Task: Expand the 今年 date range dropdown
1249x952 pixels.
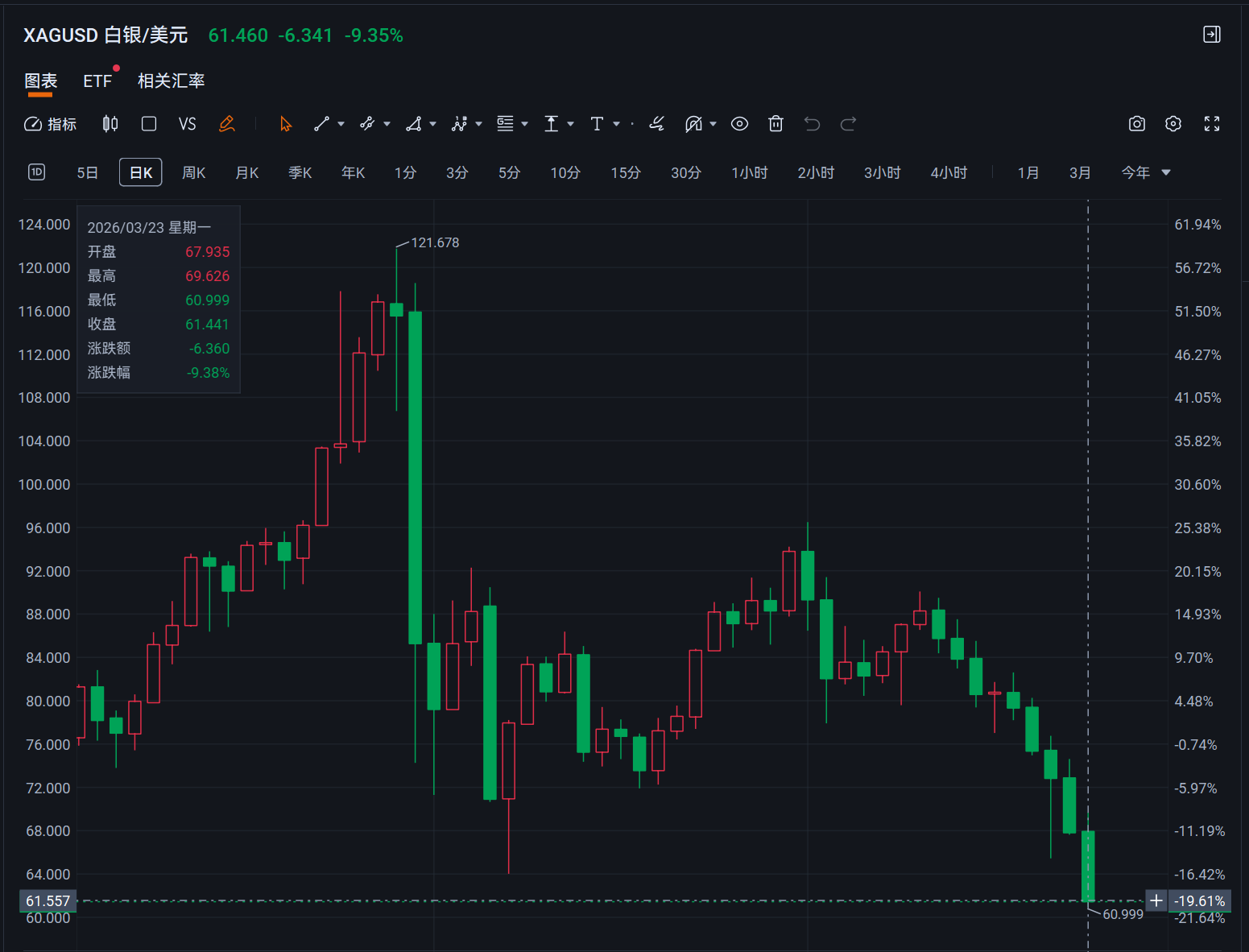Action: (1165, 173)
